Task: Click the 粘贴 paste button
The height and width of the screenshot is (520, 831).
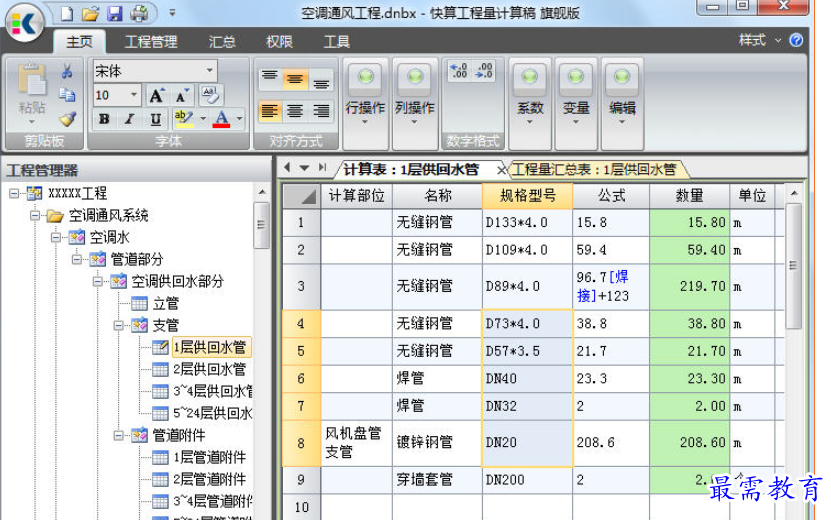Action: tap(32, 94)
